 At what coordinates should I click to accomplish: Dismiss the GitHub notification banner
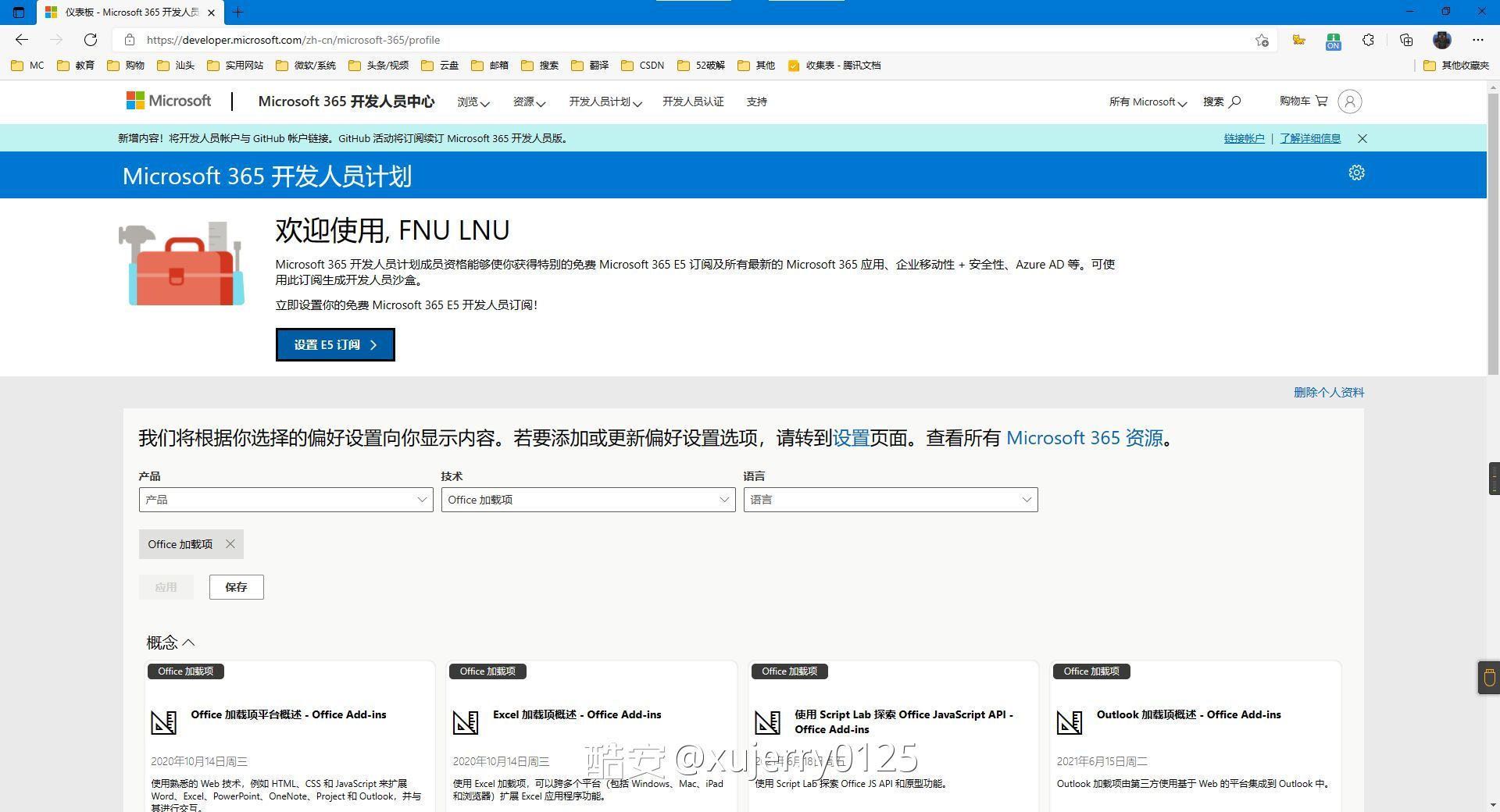1362,138
